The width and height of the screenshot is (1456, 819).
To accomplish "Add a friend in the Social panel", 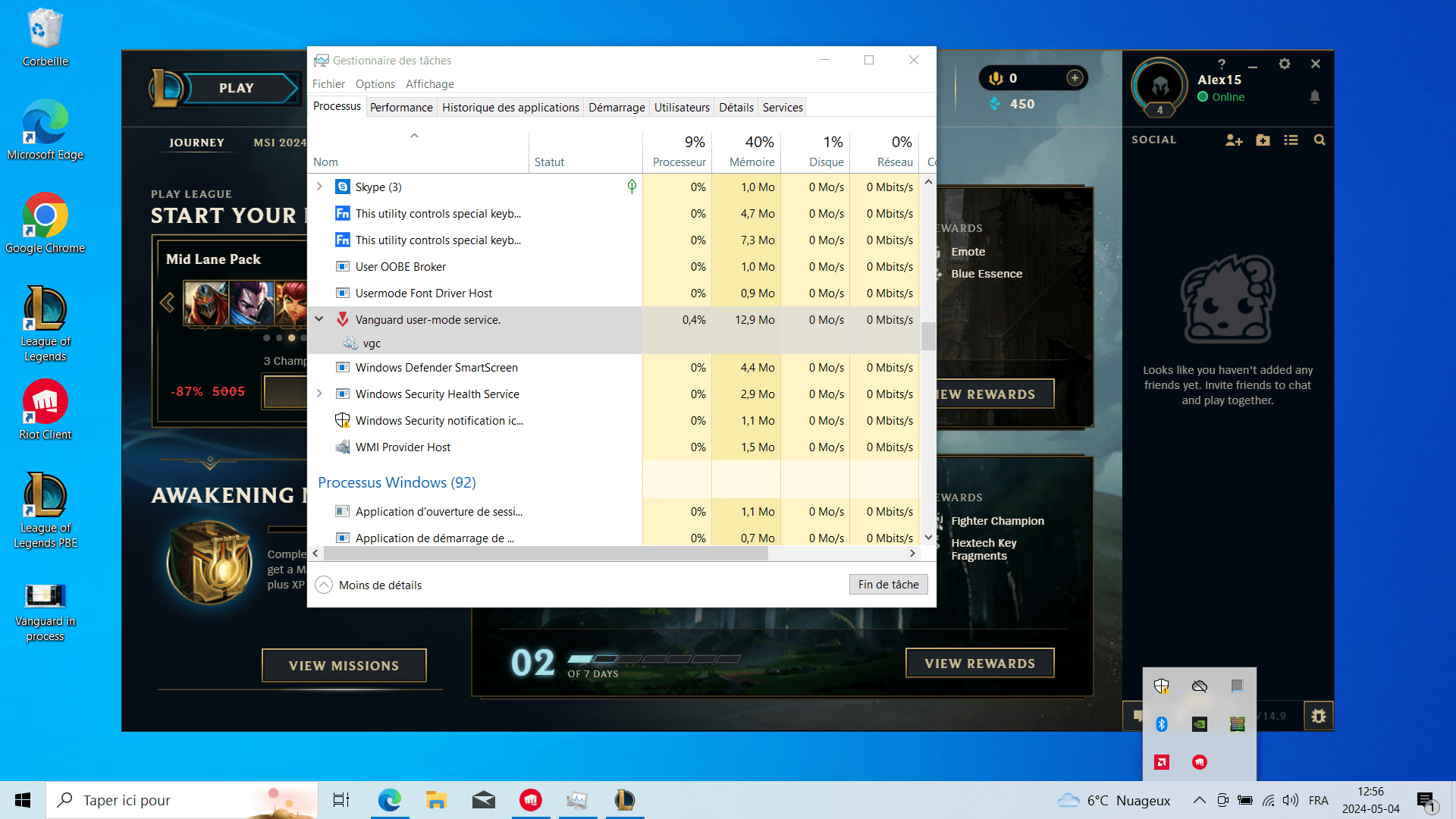I will (x=1234, y=140).
